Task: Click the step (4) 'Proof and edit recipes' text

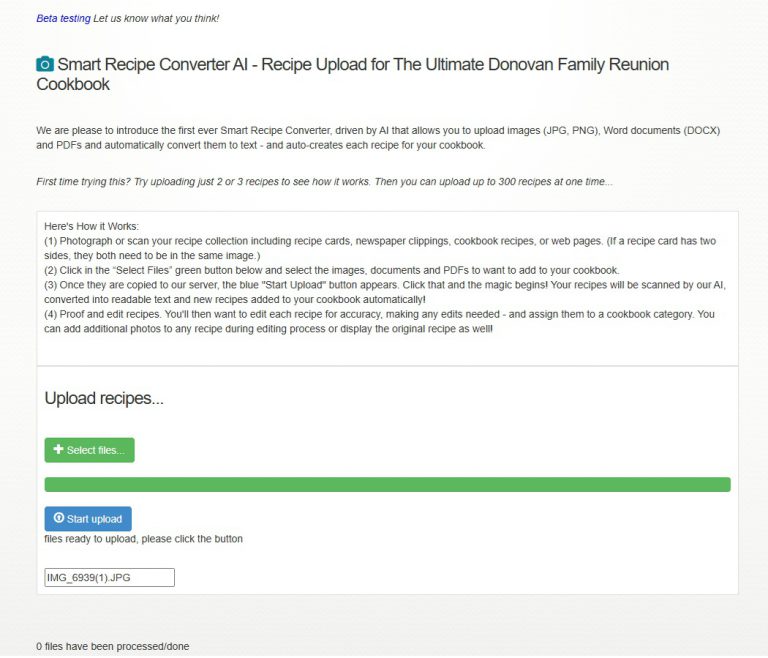Action: pos(379,321)
